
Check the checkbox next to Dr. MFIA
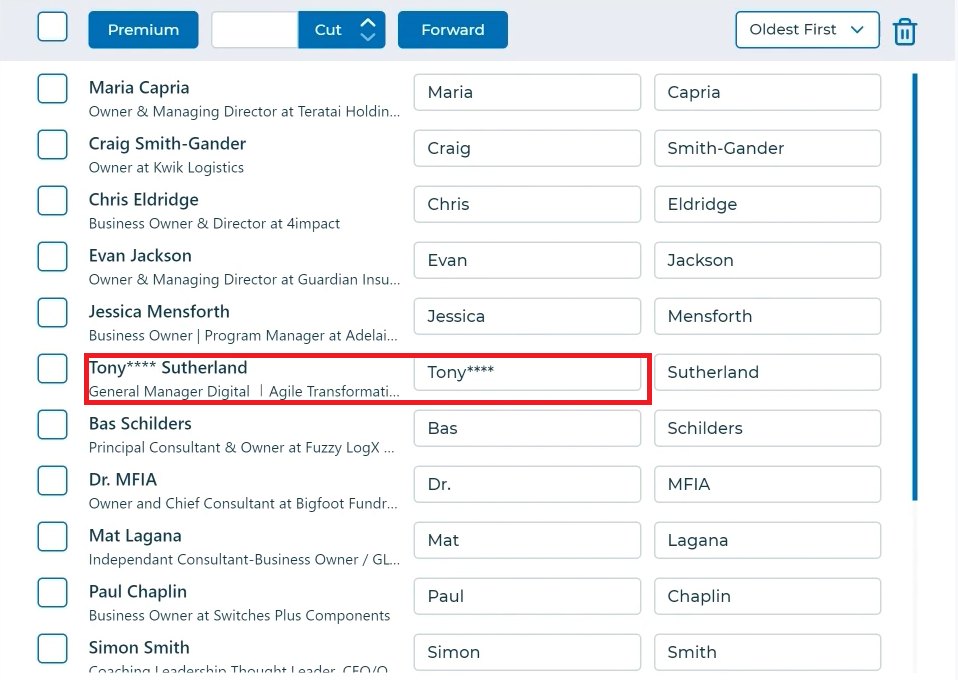coord(52,480)
